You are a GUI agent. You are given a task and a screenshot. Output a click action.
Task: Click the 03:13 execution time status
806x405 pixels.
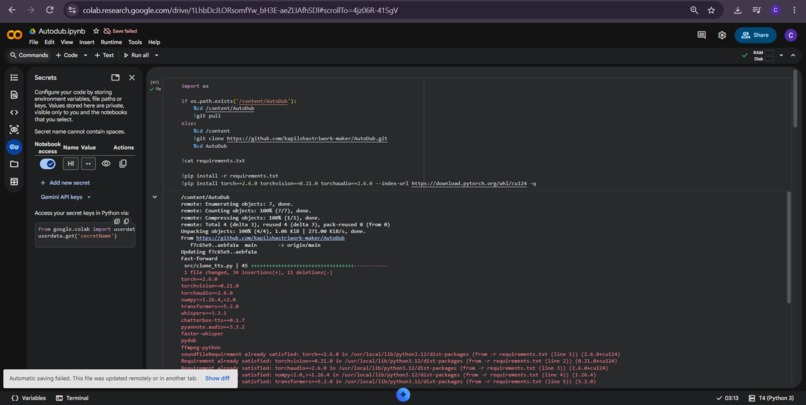pos(727,398)
